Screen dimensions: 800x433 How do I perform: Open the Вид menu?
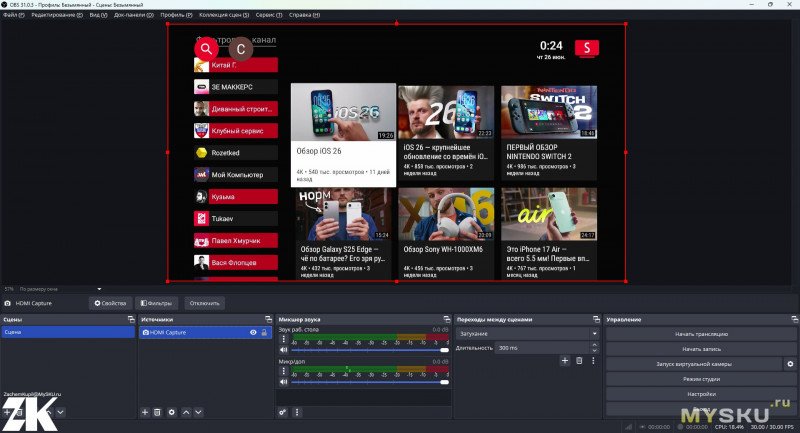pos(98,15)
